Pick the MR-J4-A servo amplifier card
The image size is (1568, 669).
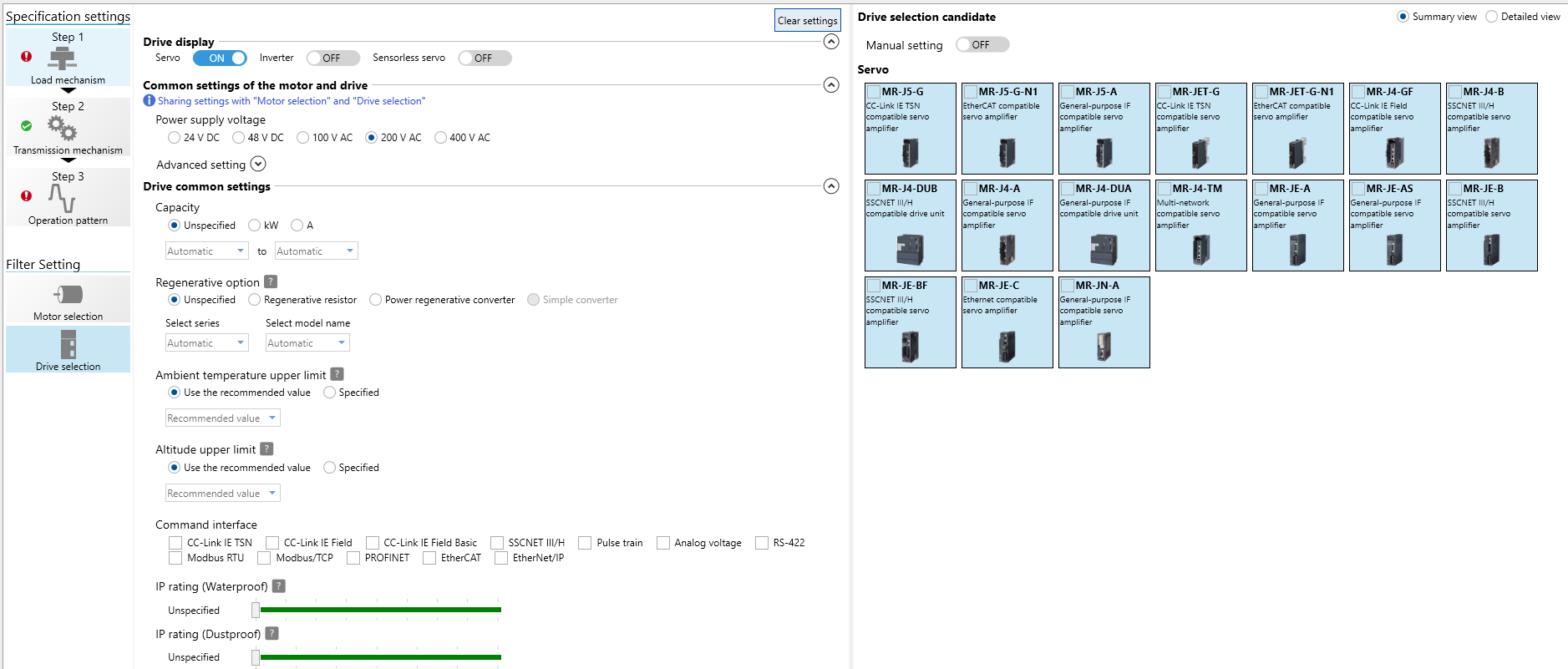[1007, 226]
